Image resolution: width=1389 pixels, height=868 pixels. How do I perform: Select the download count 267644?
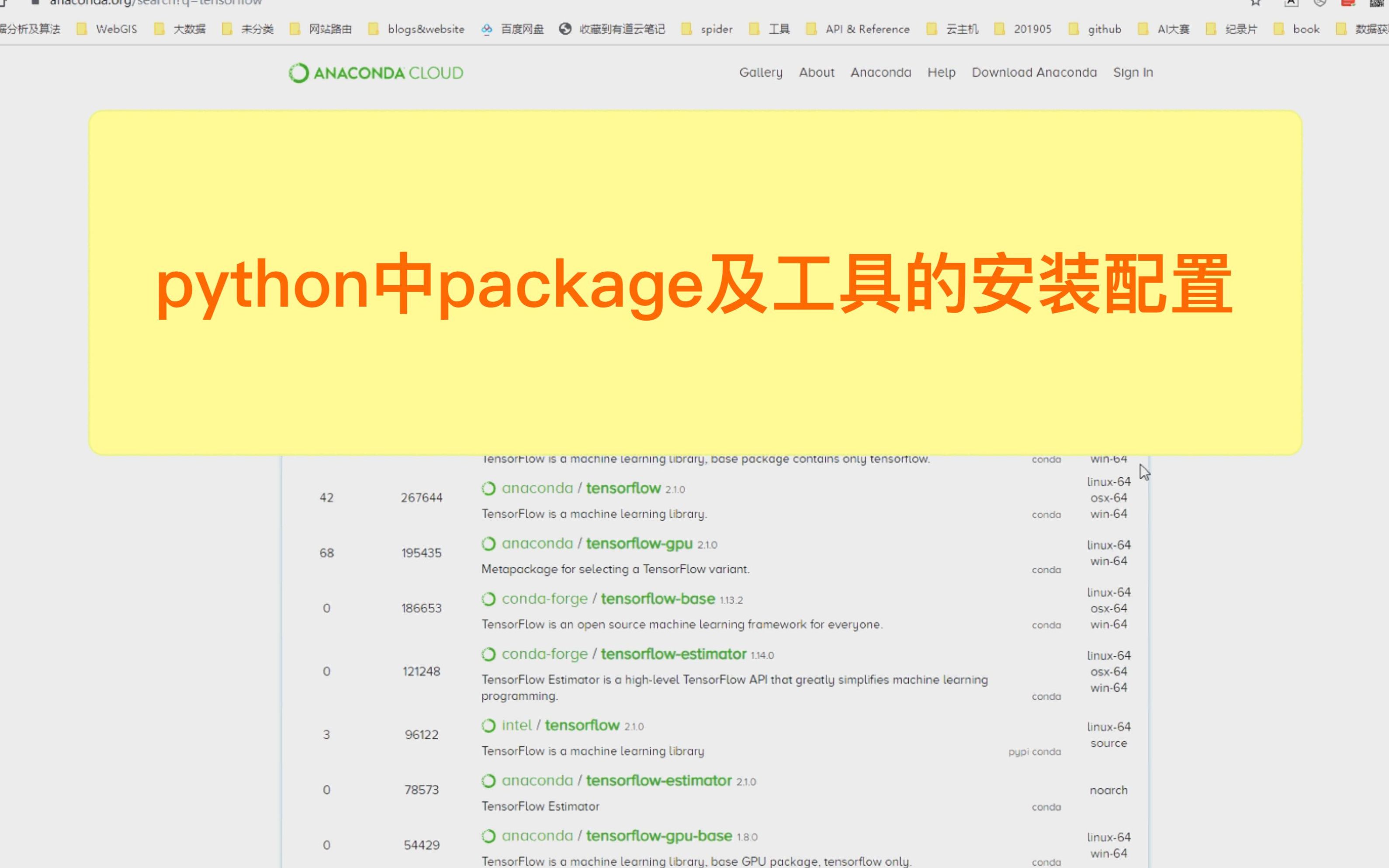tap(422, 498)
